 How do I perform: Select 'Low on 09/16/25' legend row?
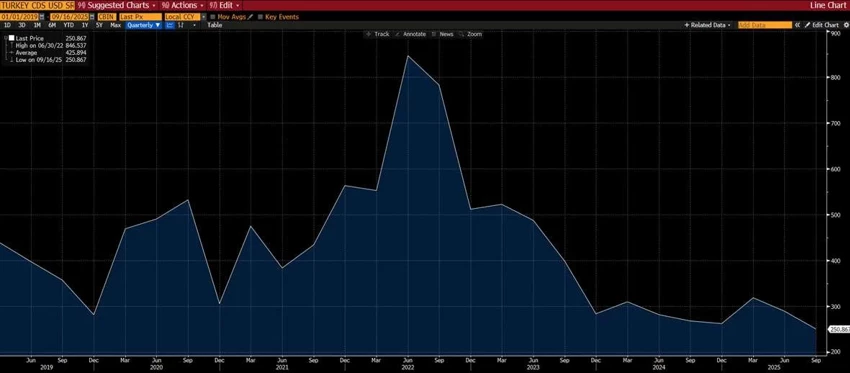[x=47, y=60]
